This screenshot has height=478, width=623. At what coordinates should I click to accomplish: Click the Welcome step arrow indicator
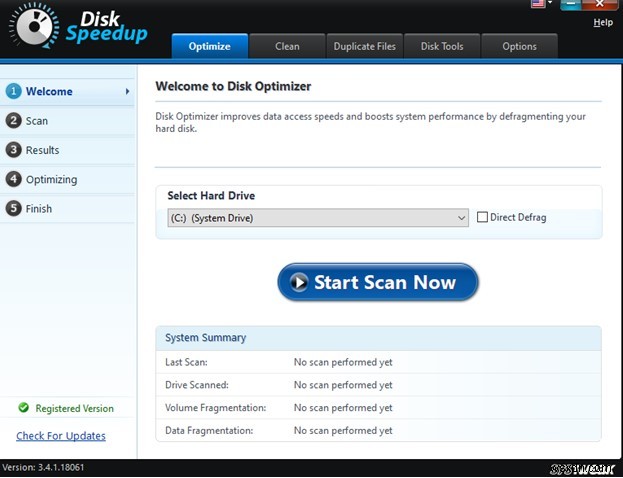point(127,91)
